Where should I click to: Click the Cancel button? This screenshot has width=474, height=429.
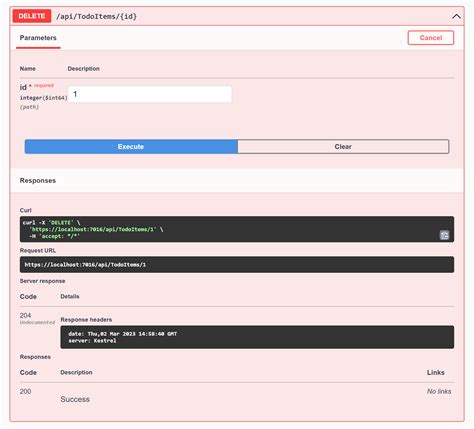[430, 38]
